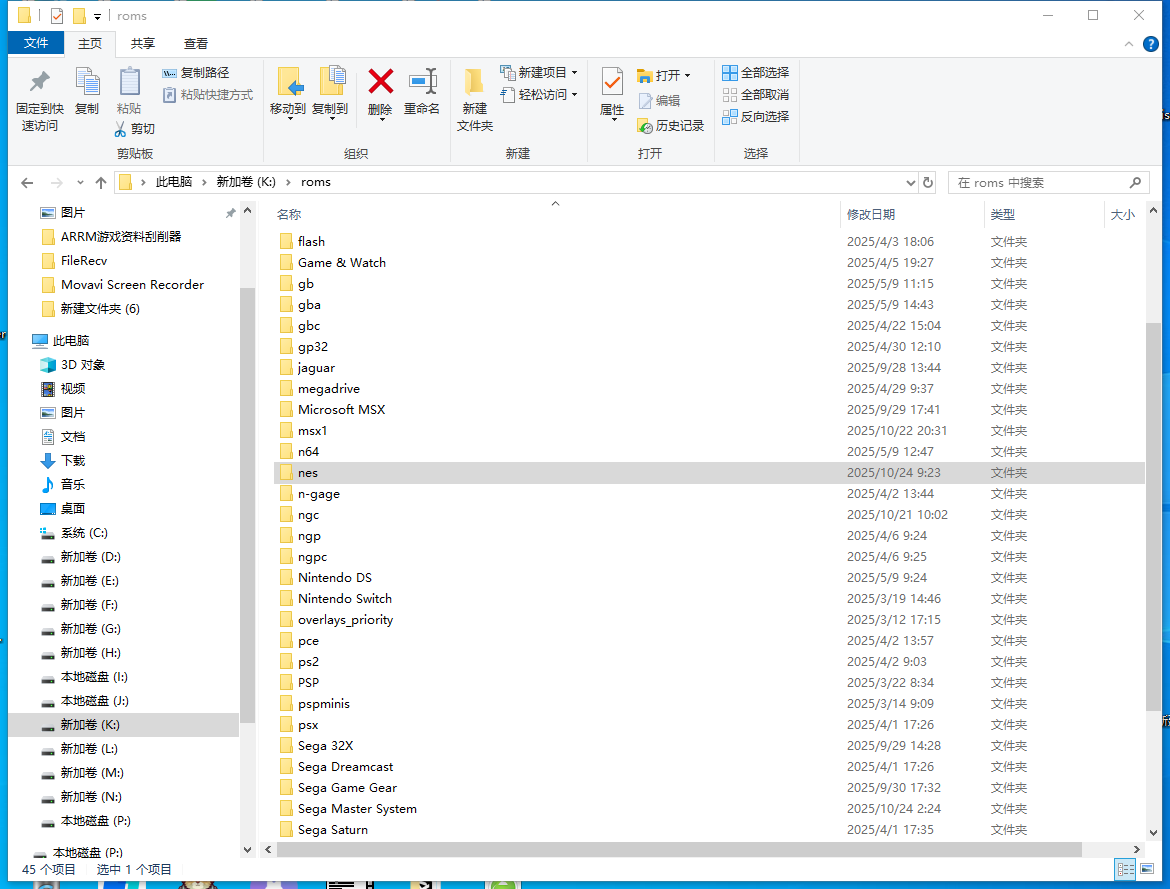Screen dimensions: 1170x889
Task: Switch to details view in status bar
Action: point(1125,870)
